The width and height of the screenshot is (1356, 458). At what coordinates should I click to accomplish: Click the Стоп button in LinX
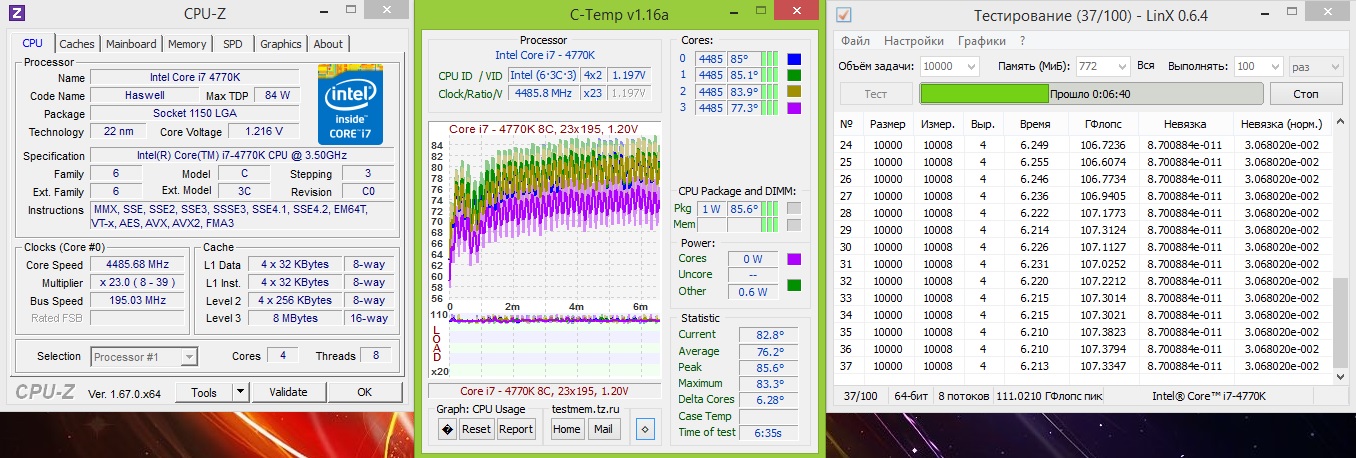click(x=1306, y=93)
